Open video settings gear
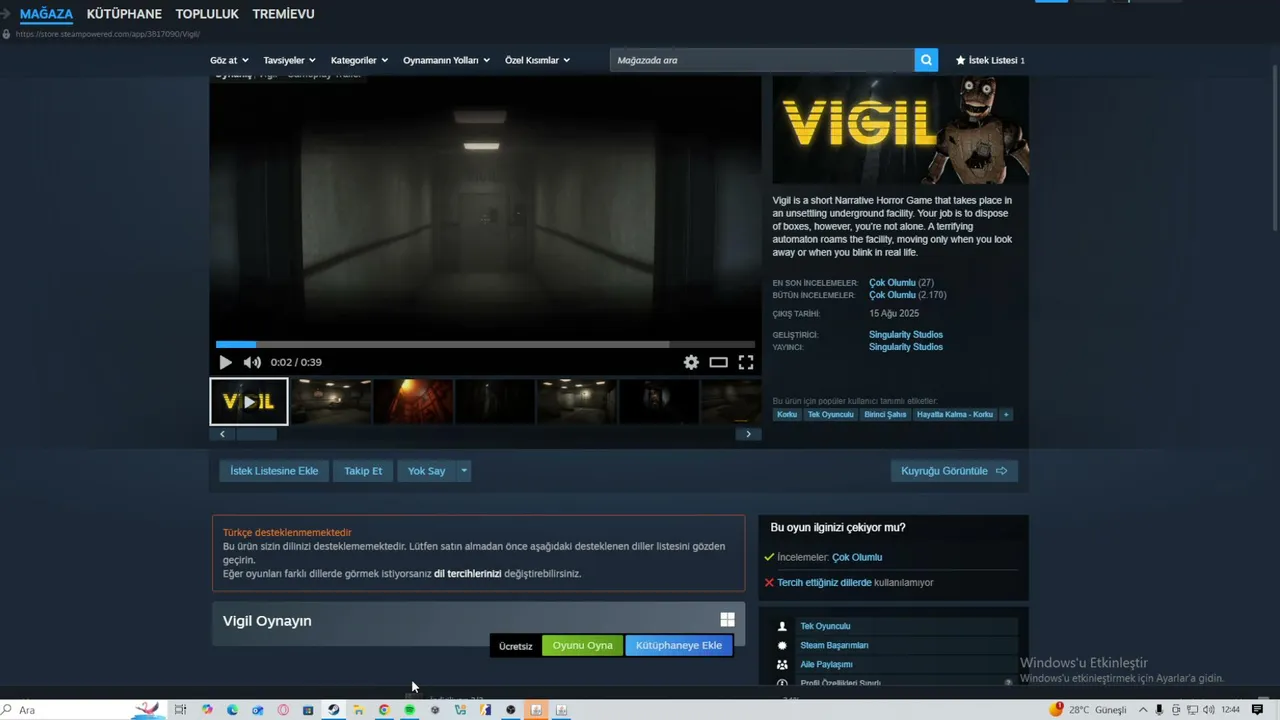 [x=691, y=362]
